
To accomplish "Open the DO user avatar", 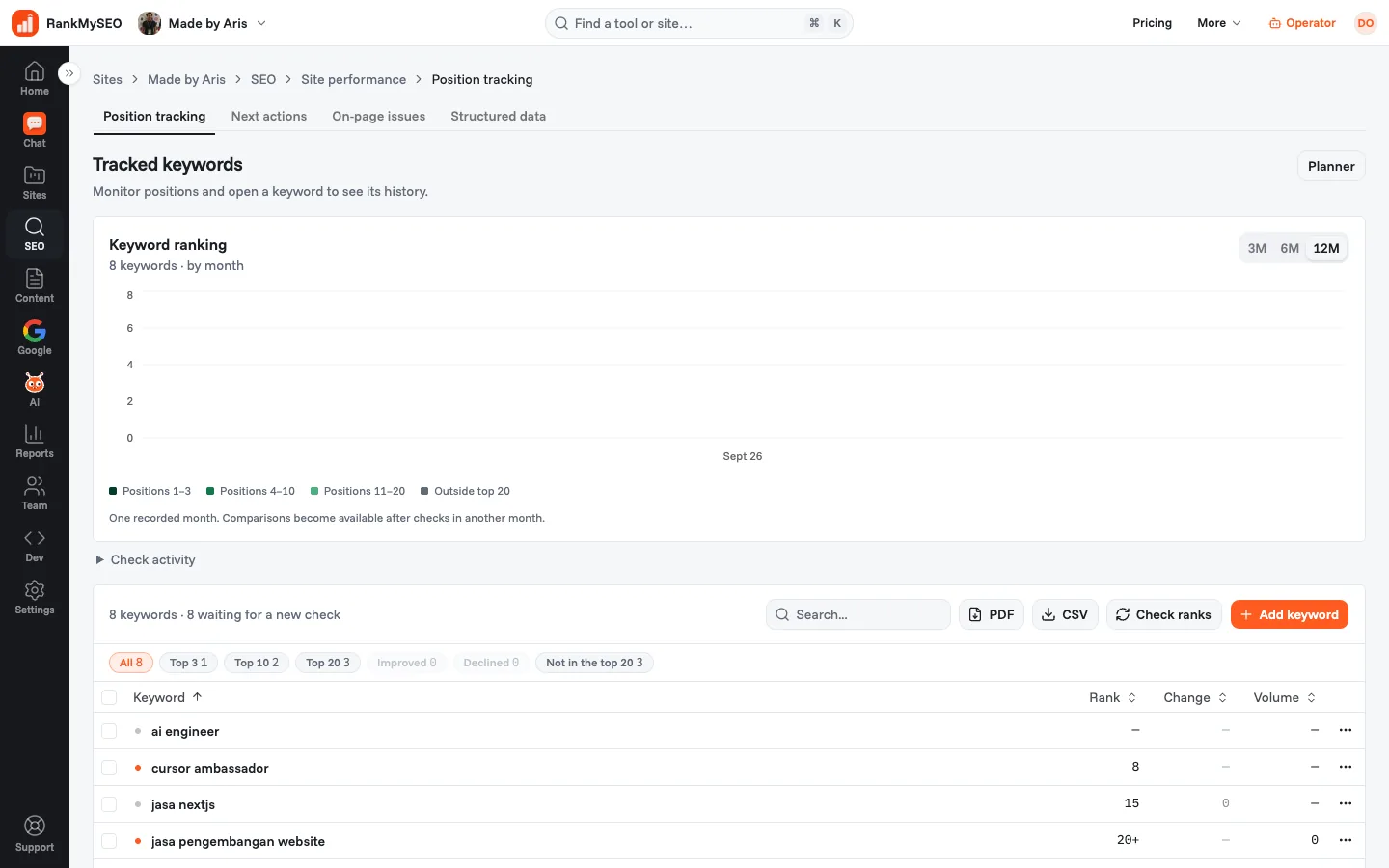I will click(1365, 23).
